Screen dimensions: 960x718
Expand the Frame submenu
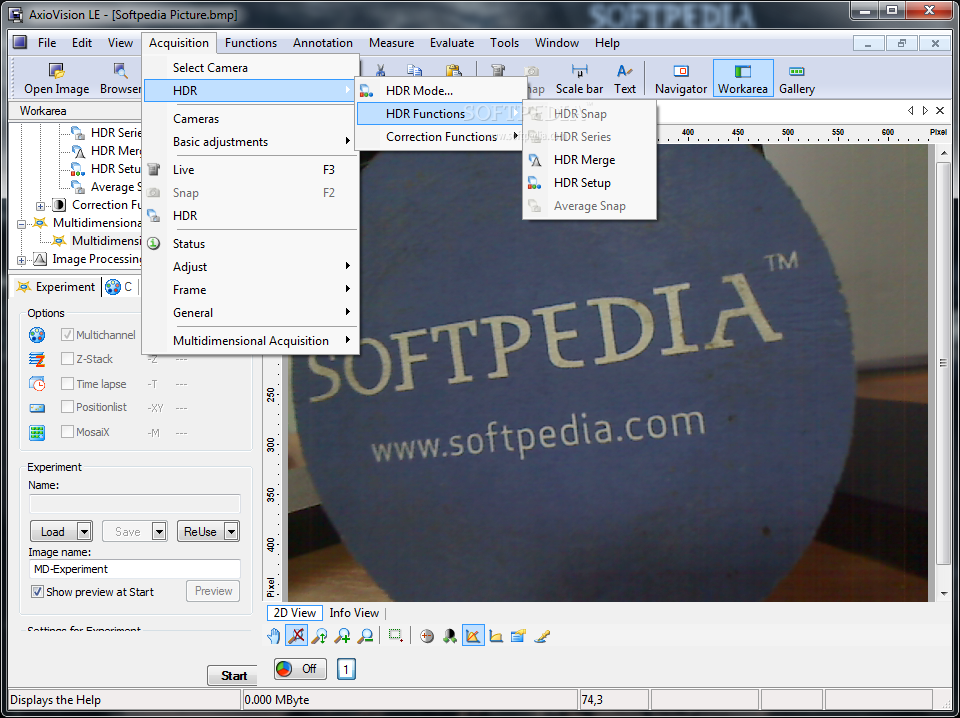click(x=348, y=290)
